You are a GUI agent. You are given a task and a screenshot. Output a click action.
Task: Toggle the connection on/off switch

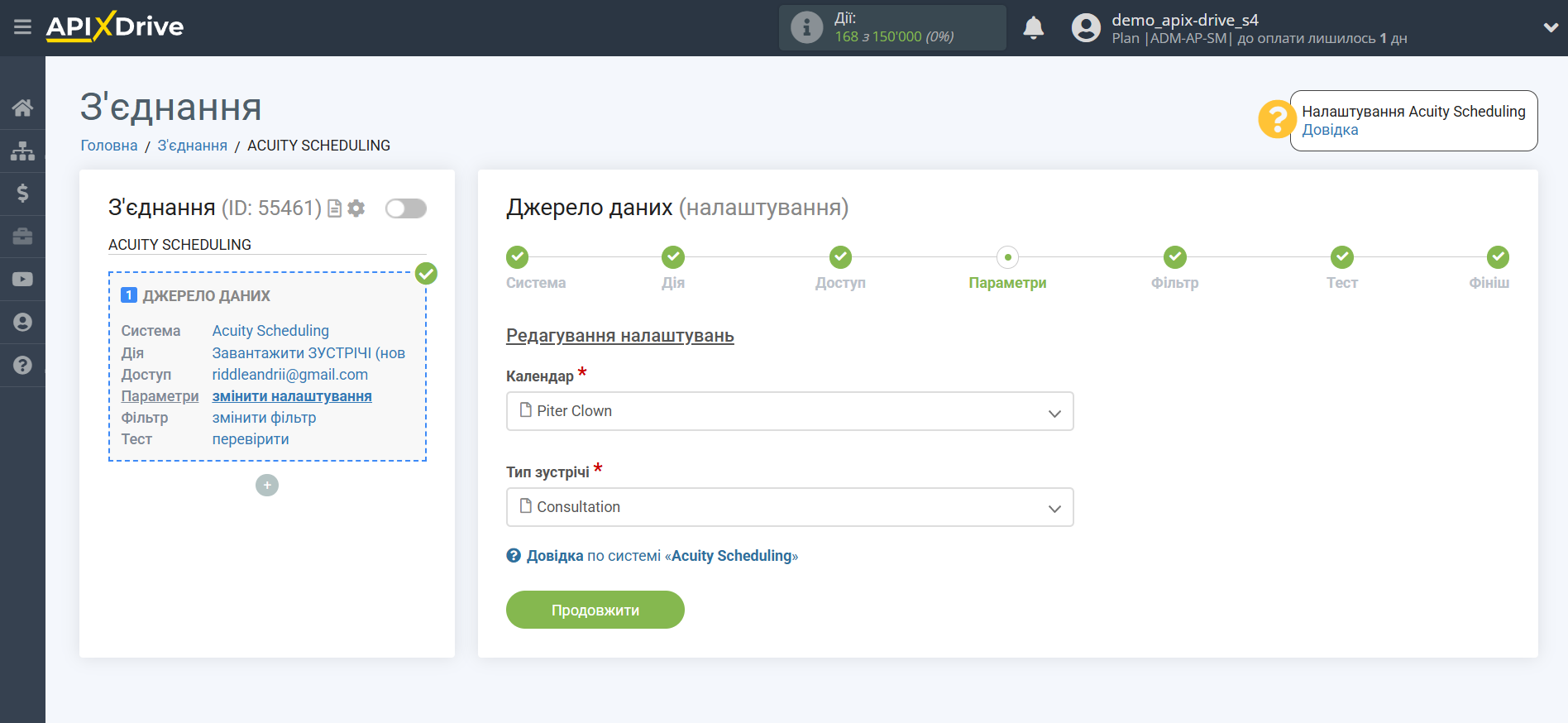(x=406, y=208)
